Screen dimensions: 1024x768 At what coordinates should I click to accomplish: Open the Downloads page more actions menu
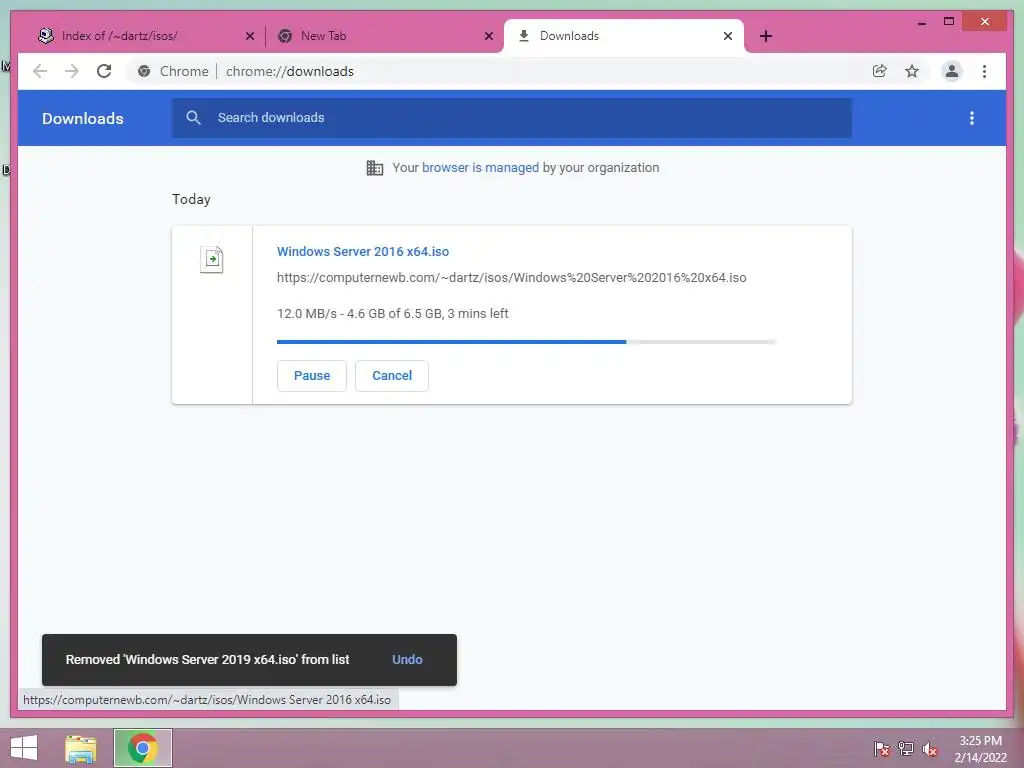coord(972,118)
